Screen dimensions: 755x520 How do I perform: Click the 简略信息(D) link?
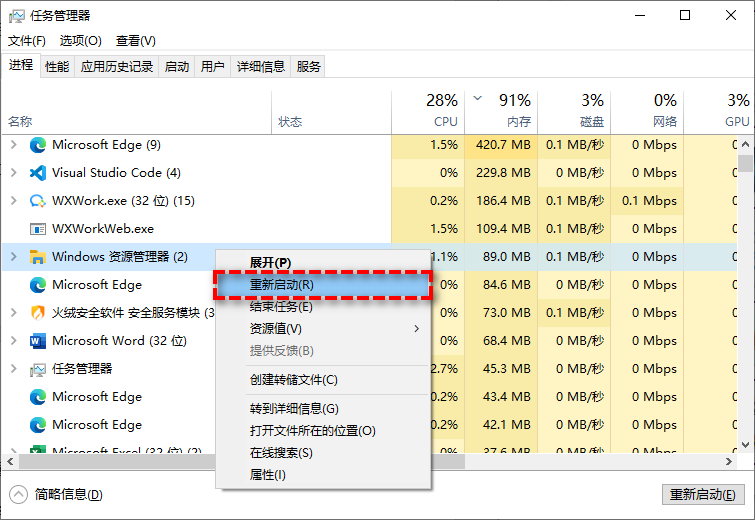point(68,494)
